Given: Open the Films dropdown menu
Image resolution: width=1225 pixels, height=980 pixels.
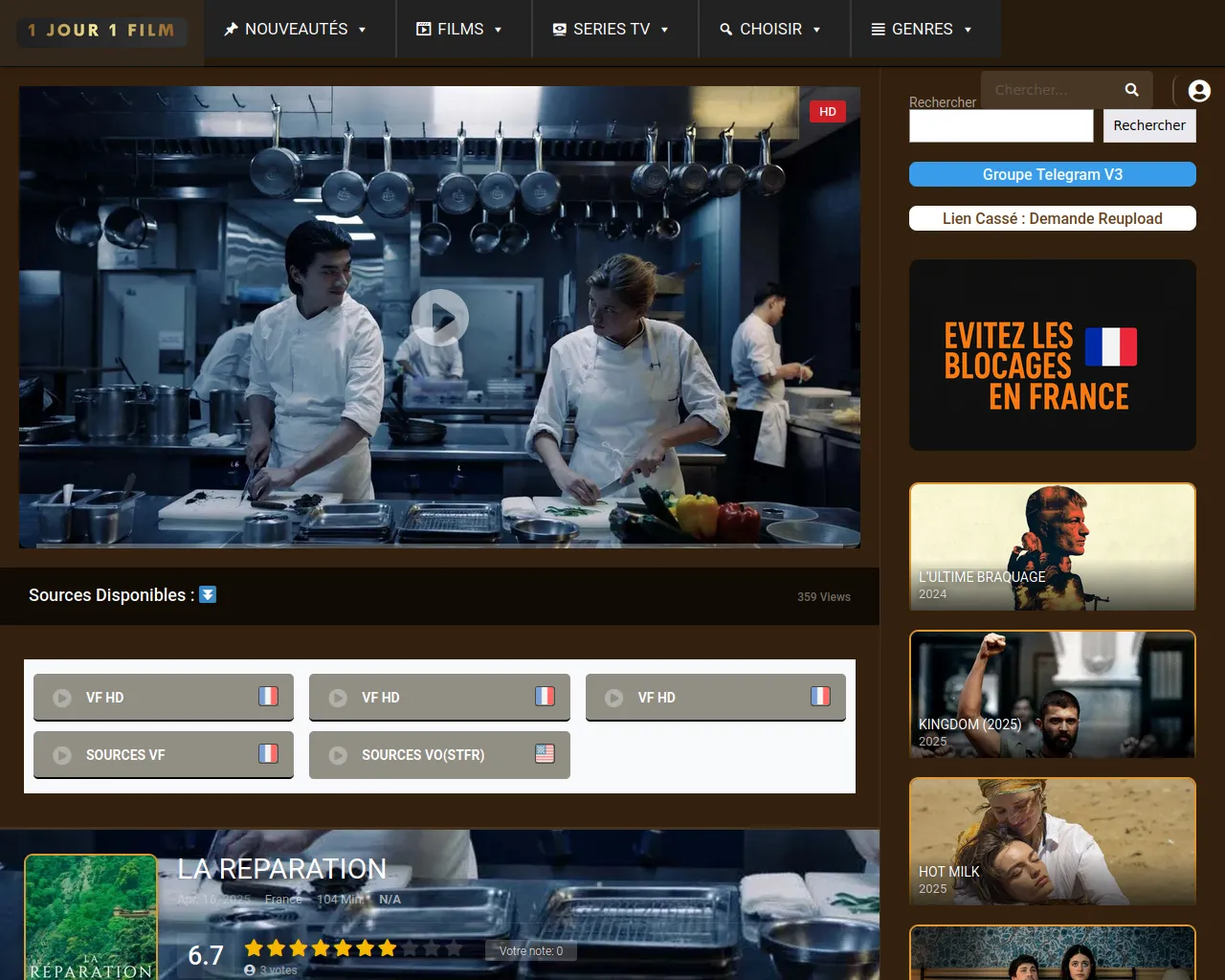Looking at the screenshot, I should pos(459,30).
